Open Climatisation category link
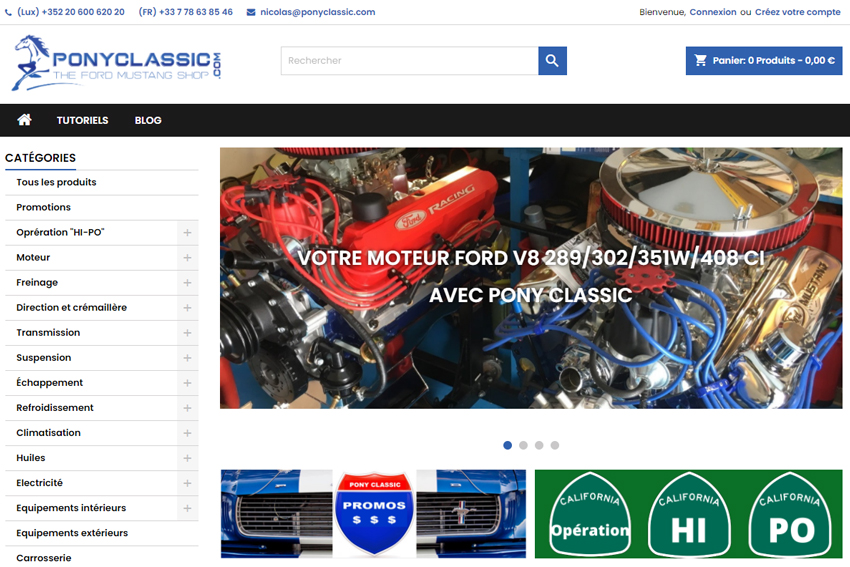 48,433
